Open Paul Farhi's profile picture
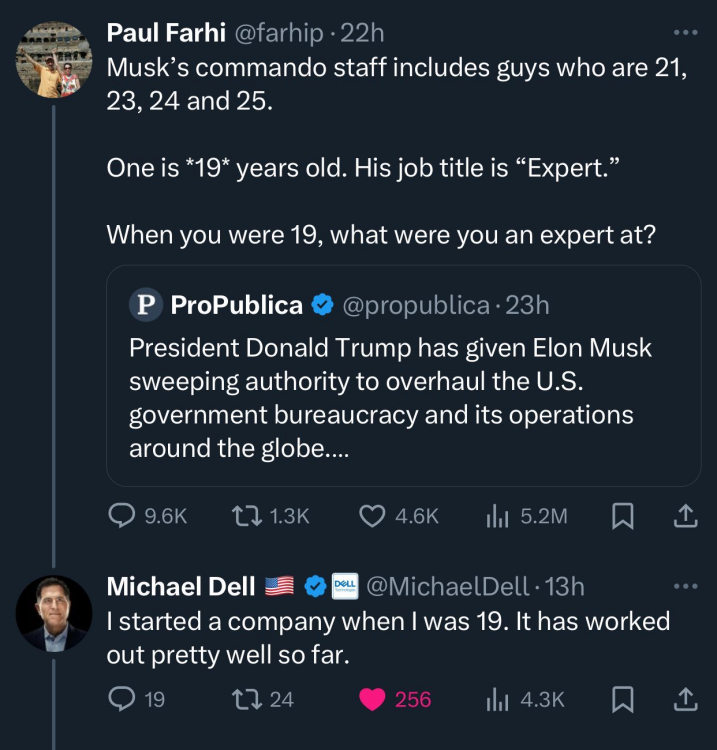The image size is (717, 750). [54, 60]
